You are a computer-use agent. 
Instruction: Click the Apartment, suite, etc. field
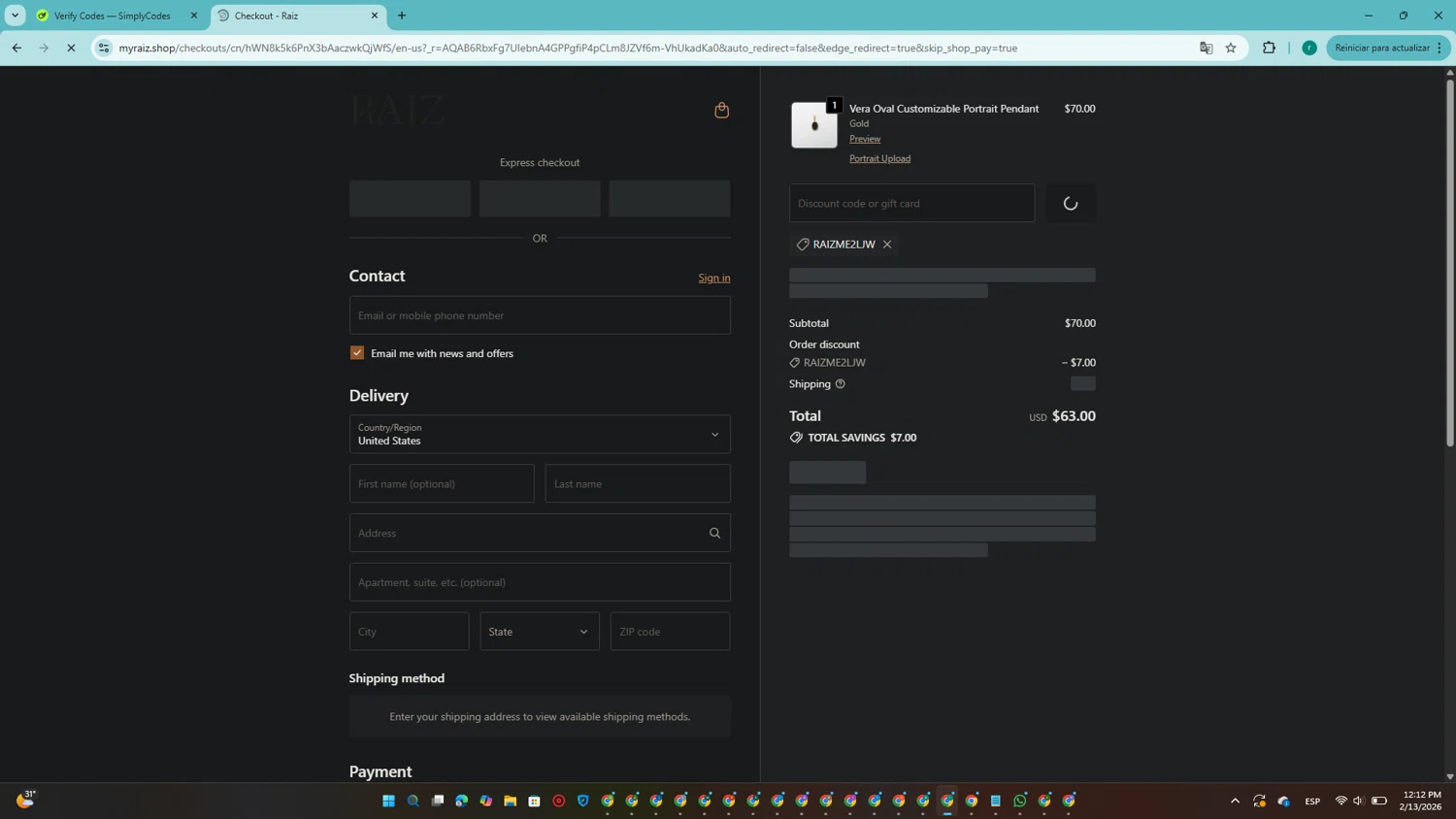coord(540,582)
